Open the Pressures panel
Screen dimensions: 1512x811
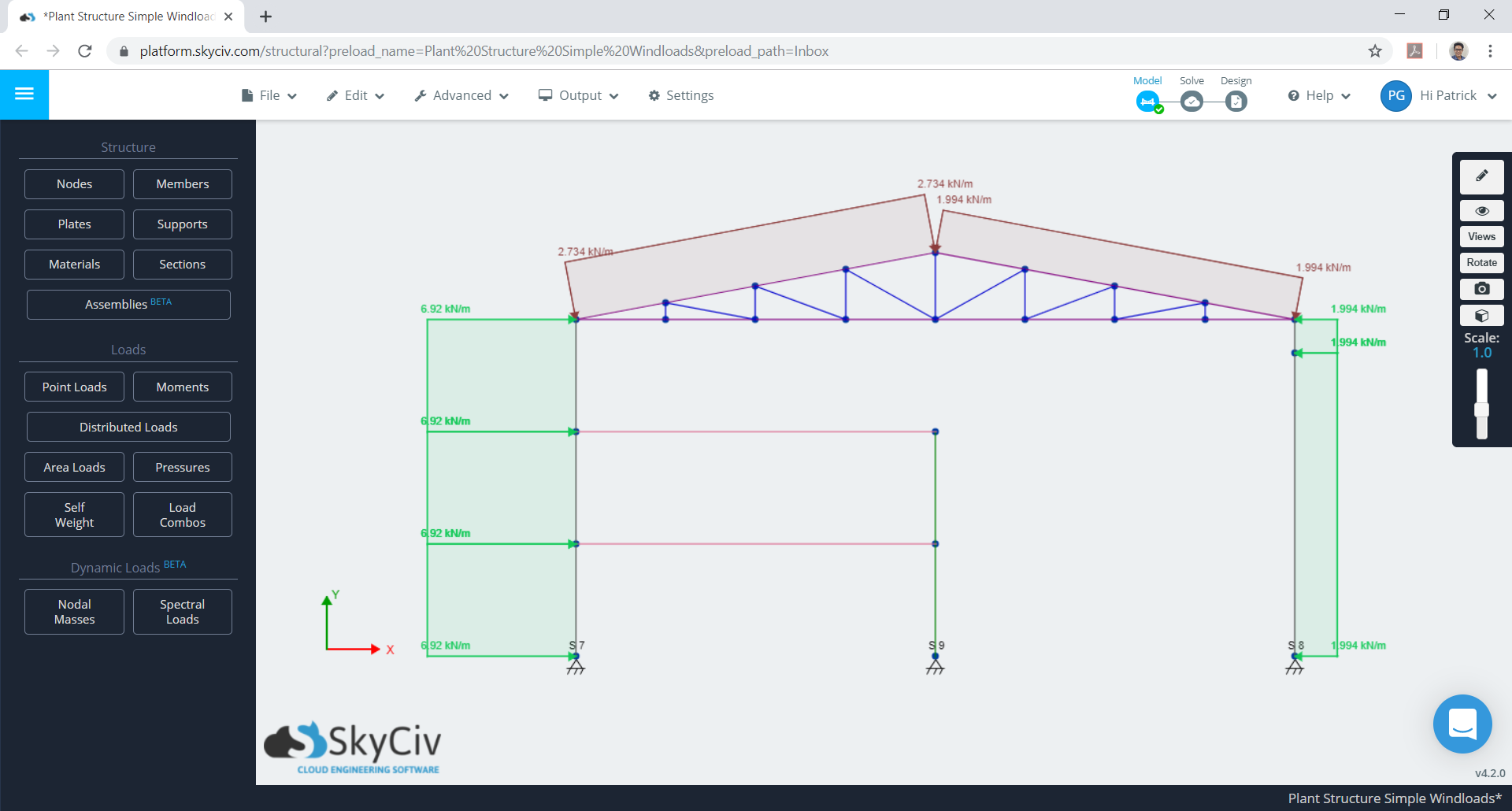(x=183, y=467)
